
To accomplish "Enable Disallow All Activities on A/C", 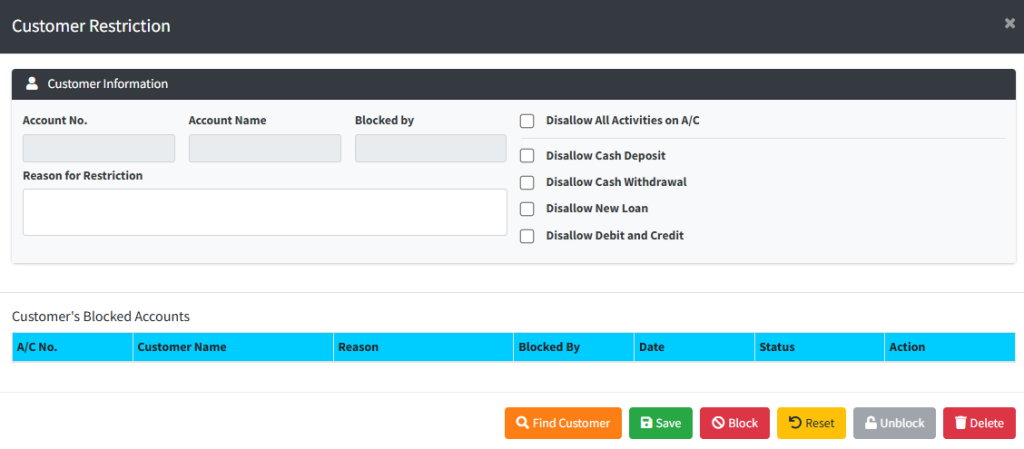I will pyautogui.click(x=527, y=121).
